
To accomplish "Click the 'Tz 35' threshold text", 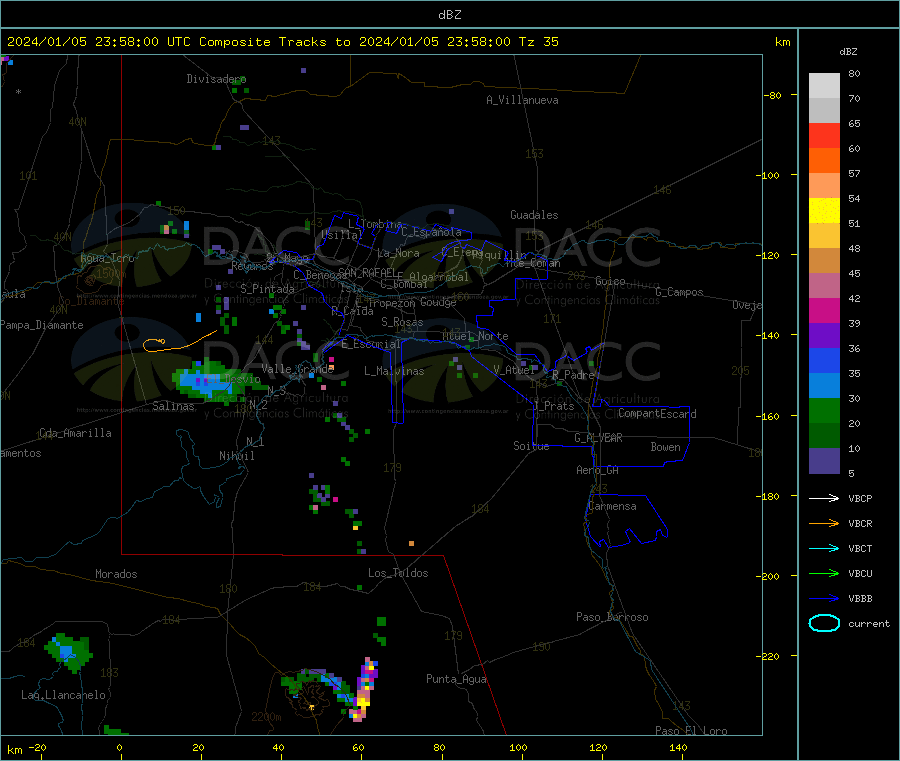I will pyautogui.click(x=538, y=42).
